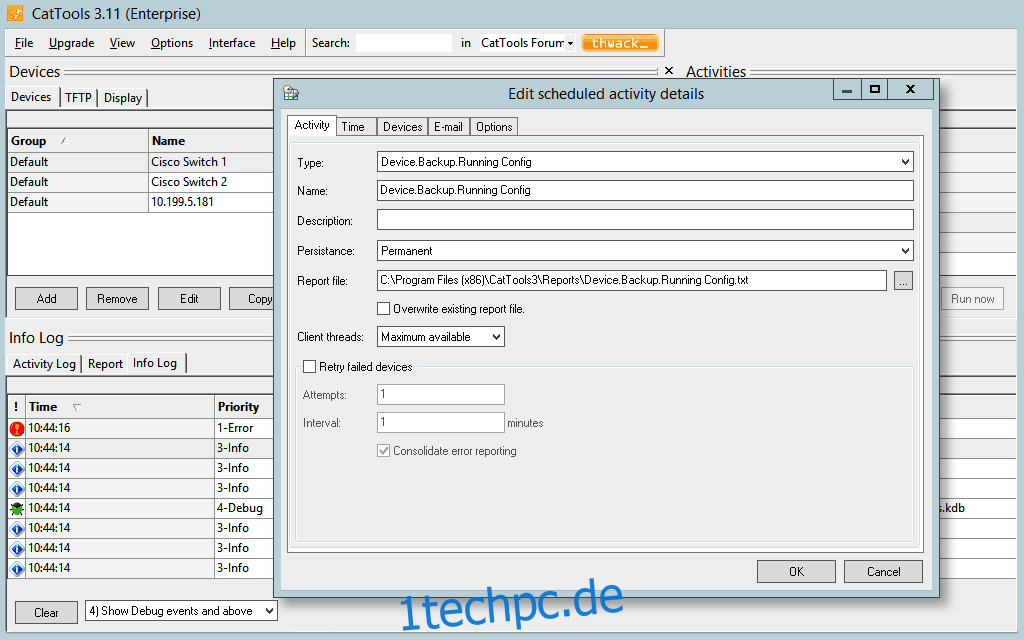Select the Cisco Switch 1 device row

[x=140, y=162]
